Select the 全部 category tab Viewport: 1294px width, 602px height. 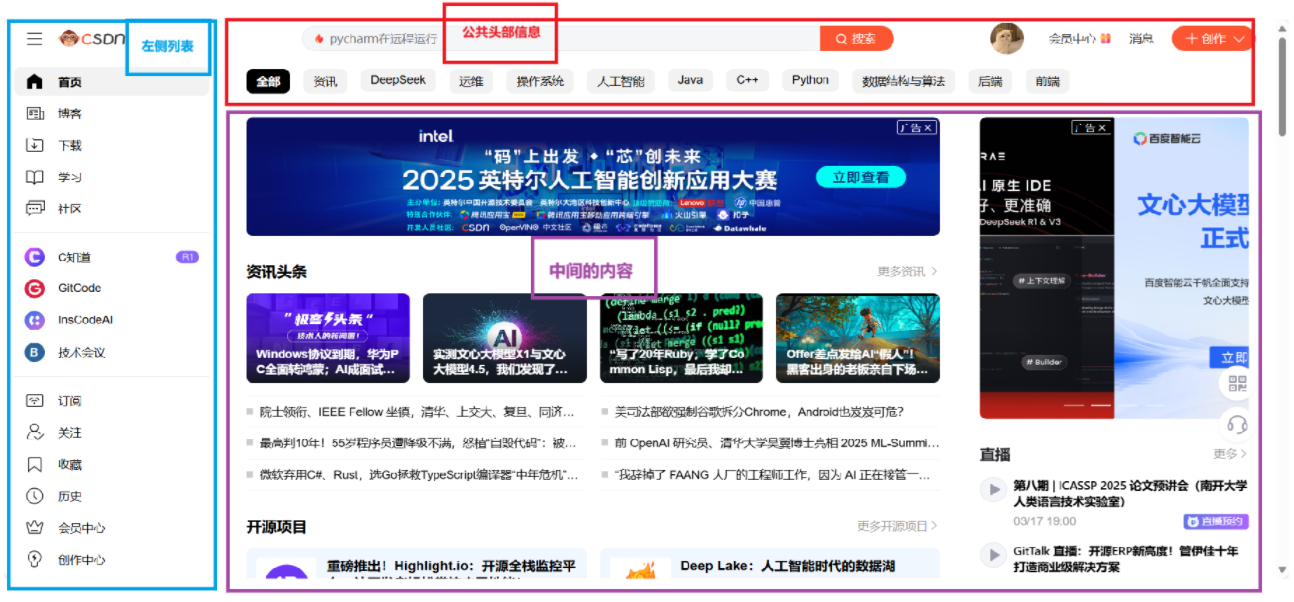[268, 82]
